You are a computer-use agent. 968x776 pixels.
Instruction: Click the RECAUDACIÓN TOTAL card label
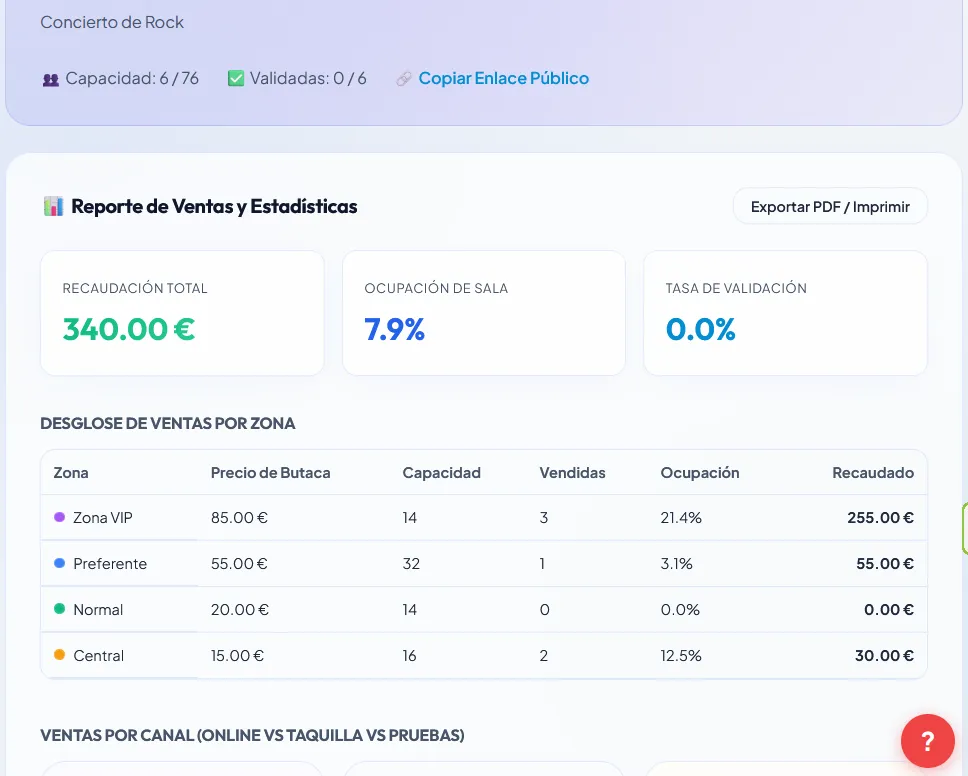135,288
